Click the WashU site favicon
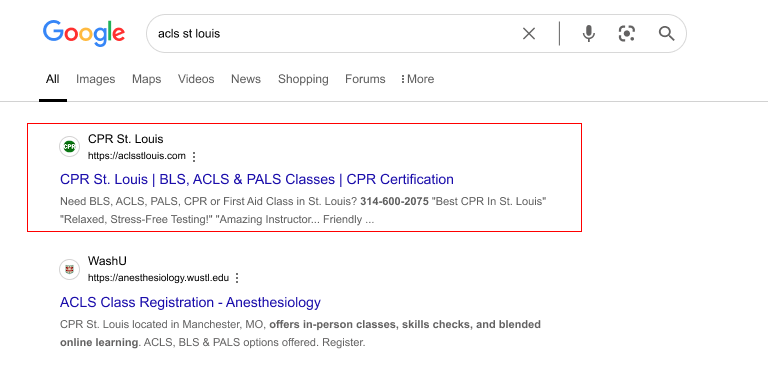 pos(70,269)
